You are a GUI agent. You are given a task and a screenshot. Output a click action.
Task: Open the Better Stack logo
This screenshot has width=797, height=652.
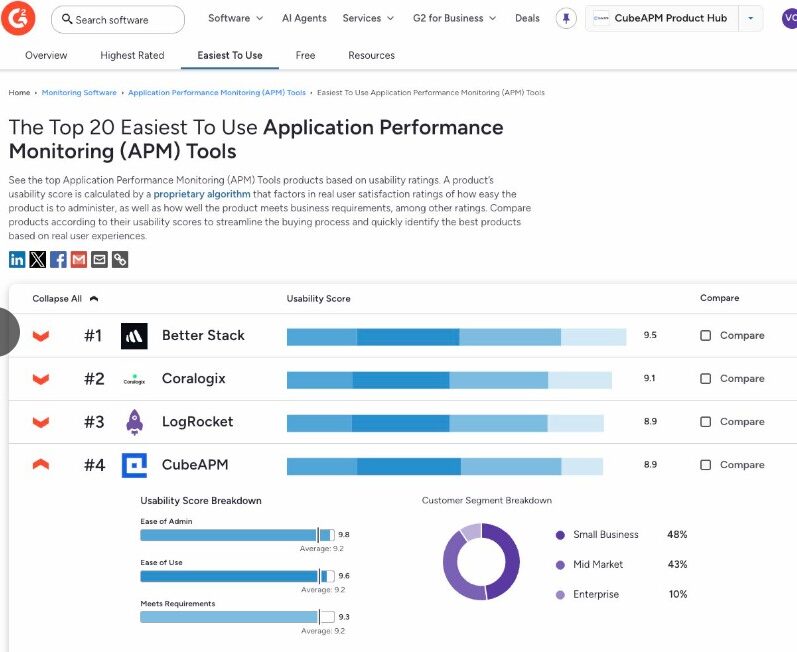click(x=134, y=336)
